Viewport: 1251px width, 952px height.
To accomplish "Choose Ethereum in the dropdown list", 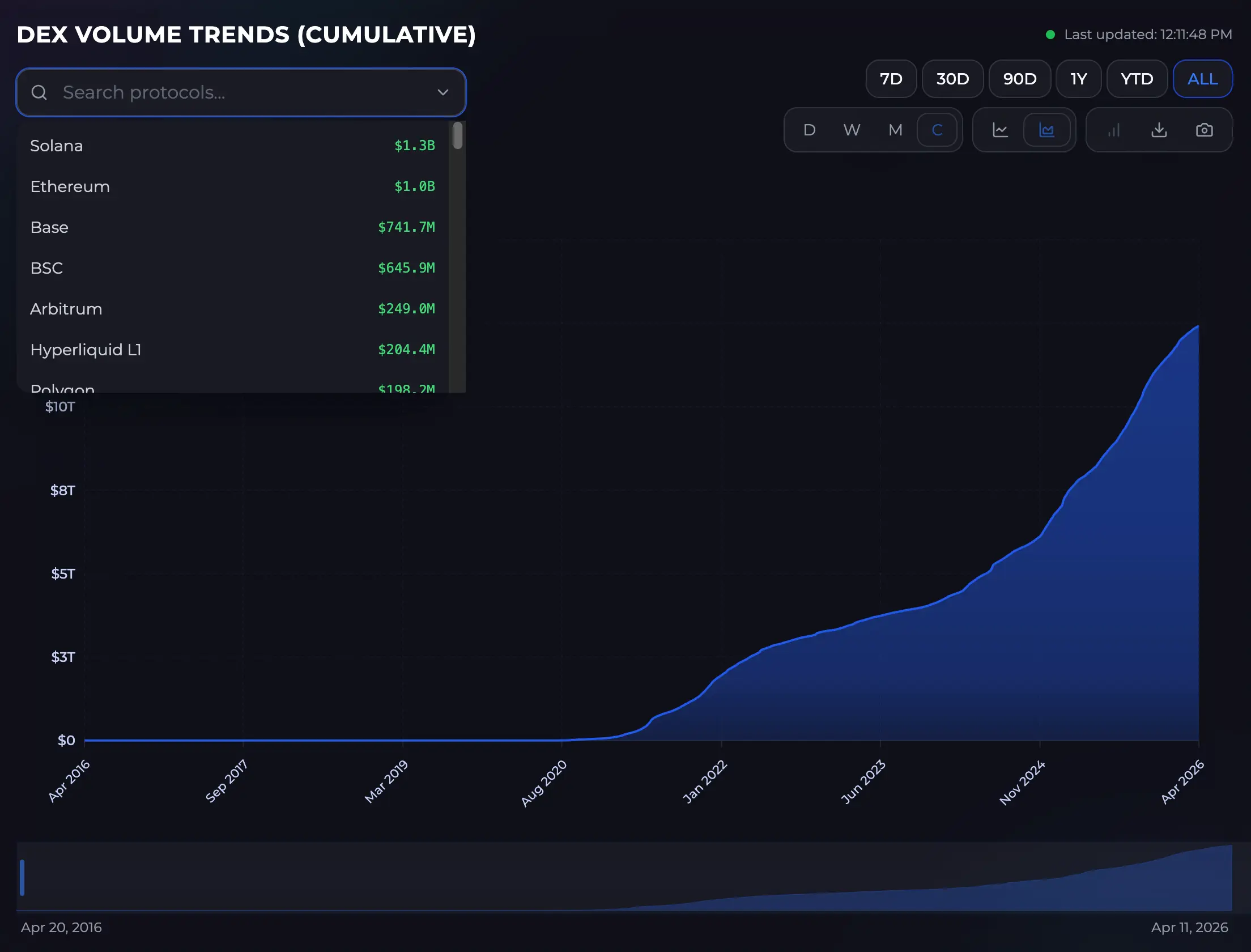I will pos(233,186).
